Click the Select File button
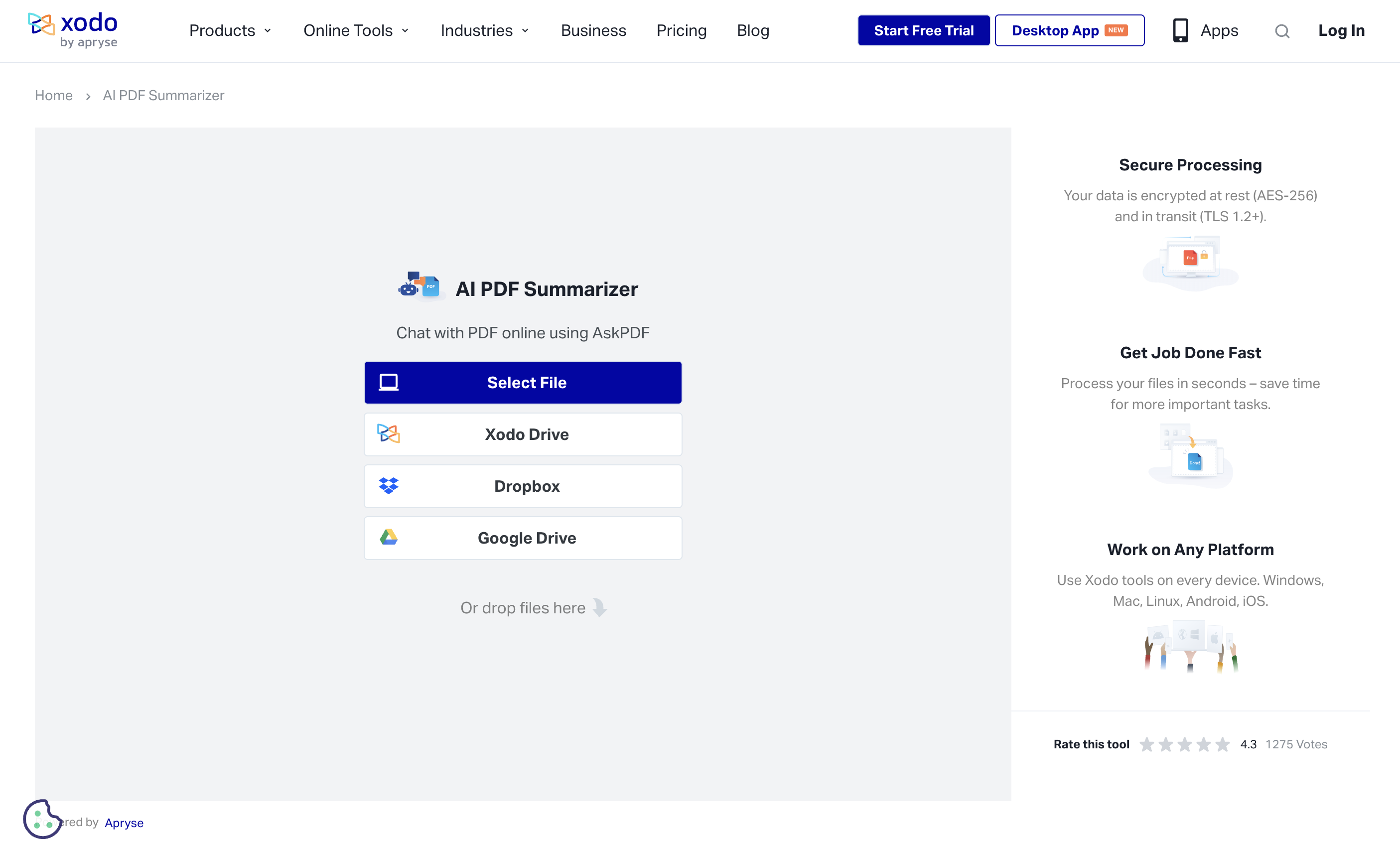The height and width of the screenshot is (846, 1400). (x=523, y=382)
